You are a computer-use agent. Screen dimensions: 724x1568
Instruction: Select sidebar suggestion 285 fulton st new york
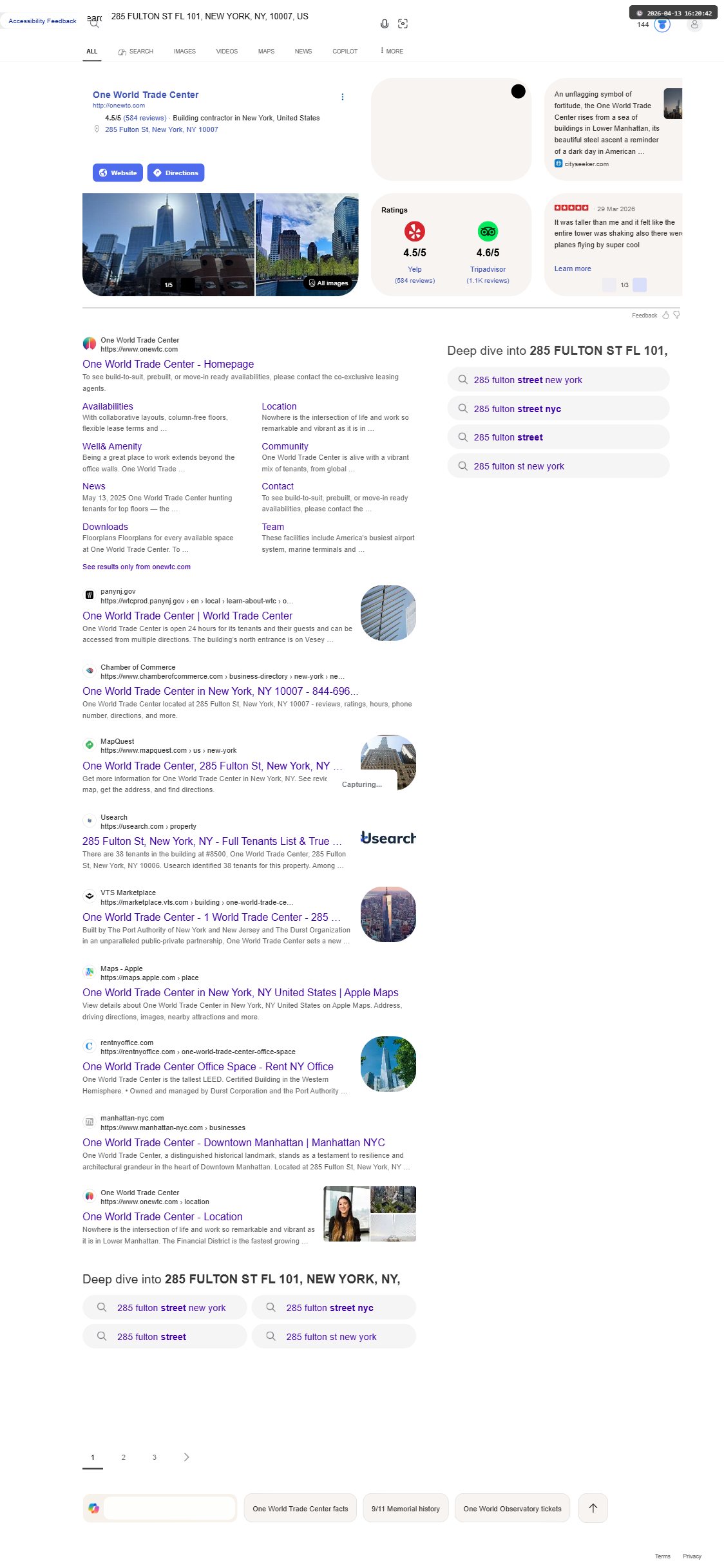pyautogui.click(x=558, y=466)
